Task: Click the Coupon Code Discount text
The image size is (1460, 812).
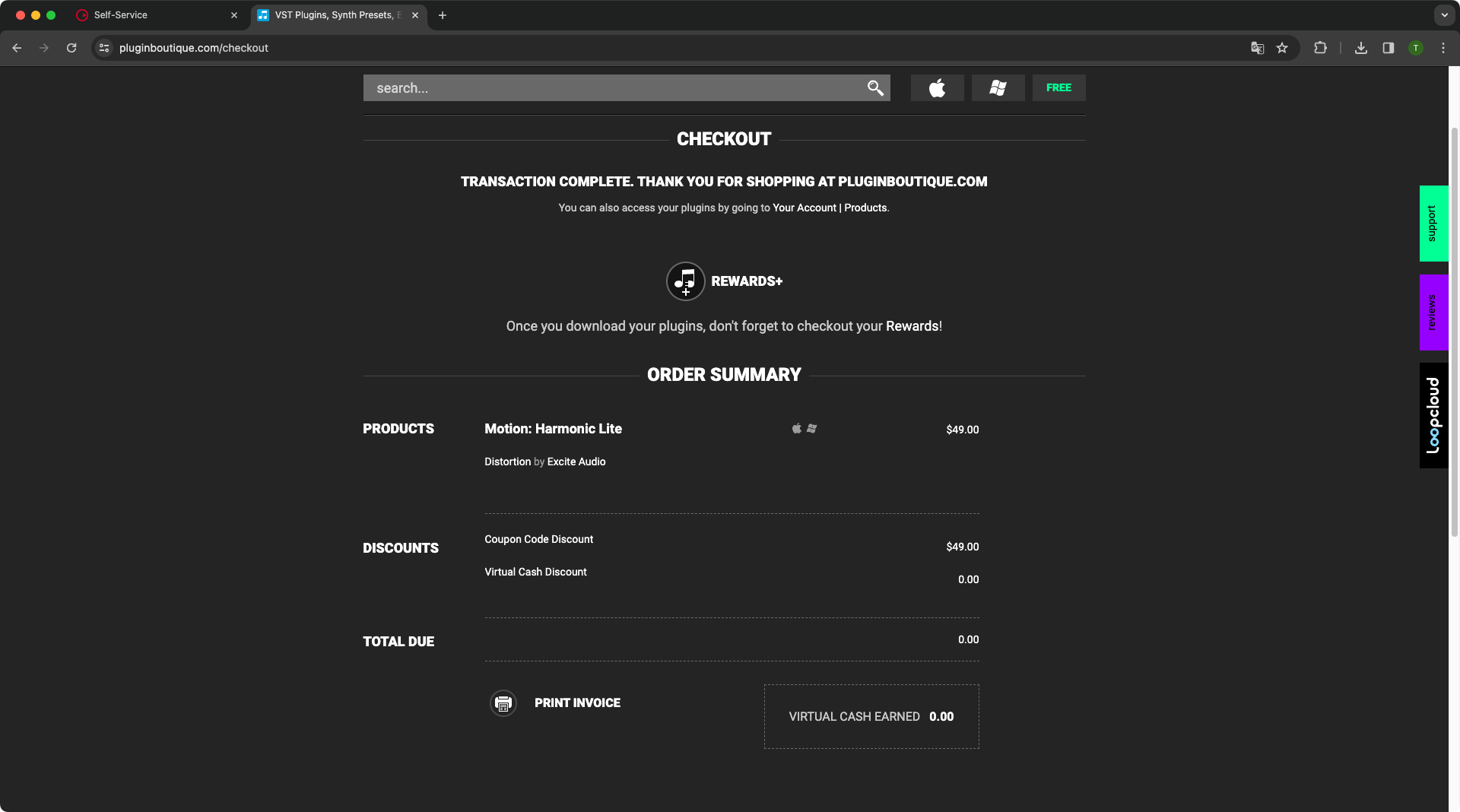Action: [538, 539]
